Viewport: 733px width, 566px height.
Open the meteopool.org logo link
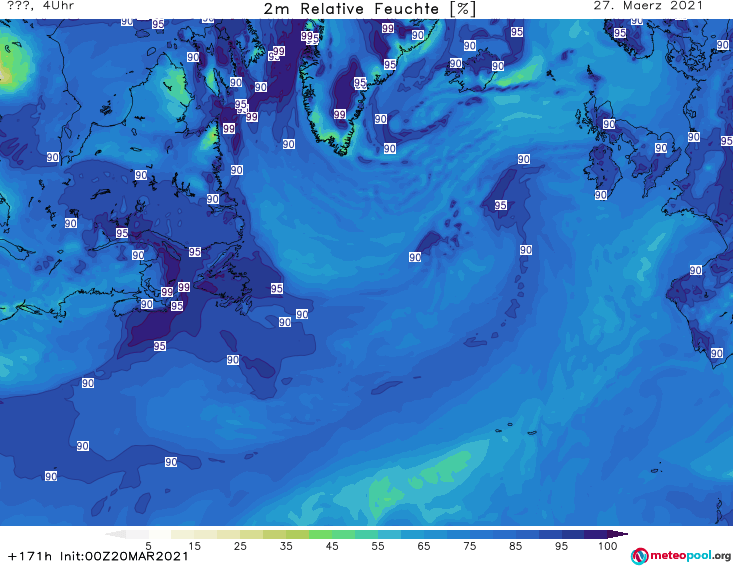(x=681, y=556)
